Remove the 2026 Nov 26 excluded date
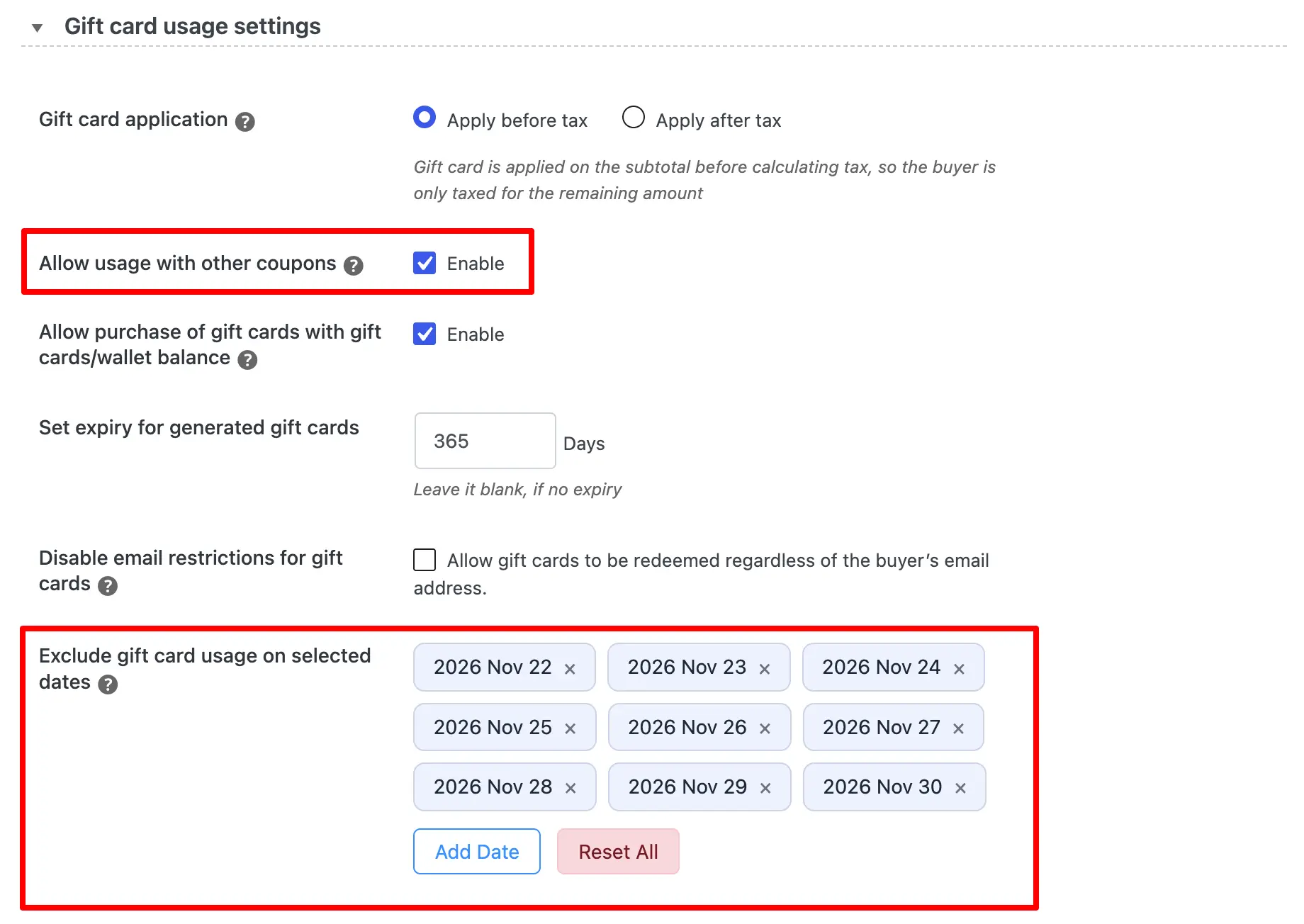Image resolution: width=1304 pixels, height=924 pixels. (x=765, y=728)
